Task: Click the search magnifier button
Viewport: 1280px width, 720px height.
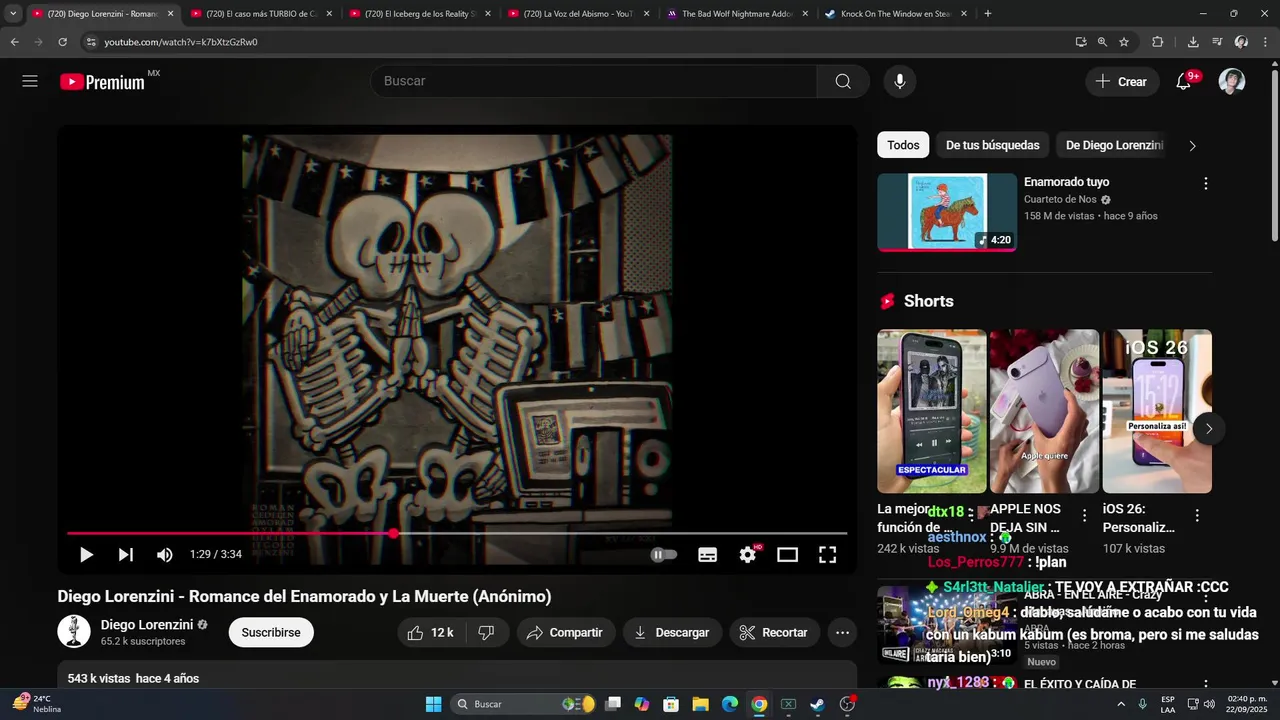Action: (843, 82)
